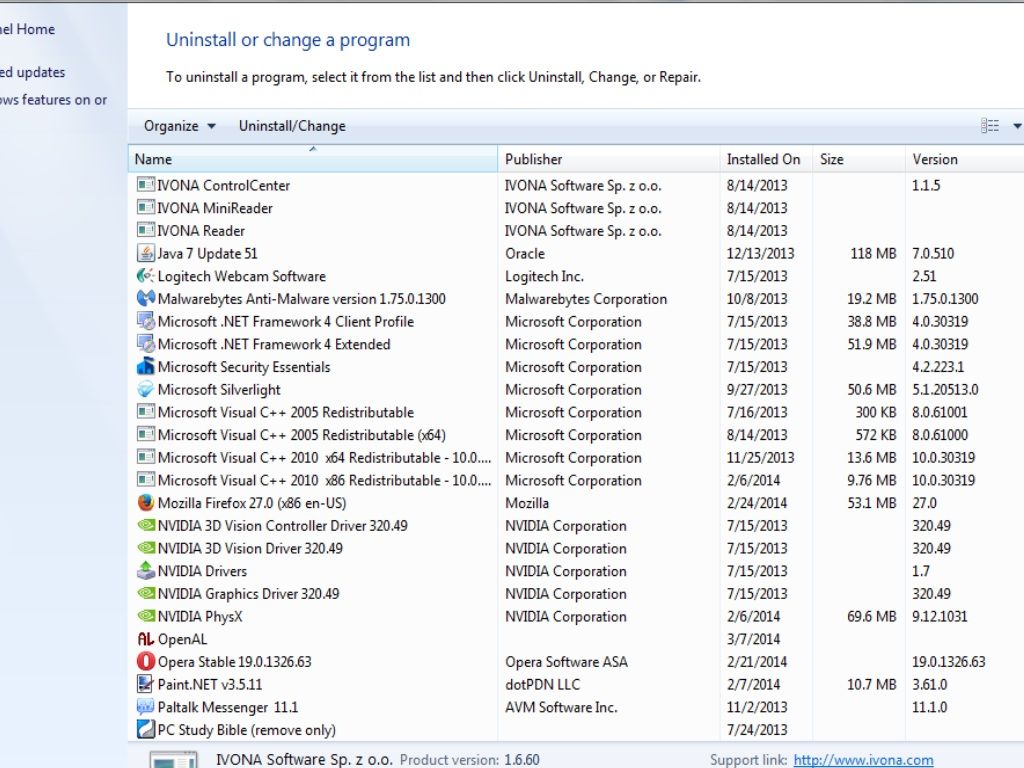The width and height of the screenshot is (1024, 768).
Task: Click the Opera Stable icon
Action: pos(145,662)
